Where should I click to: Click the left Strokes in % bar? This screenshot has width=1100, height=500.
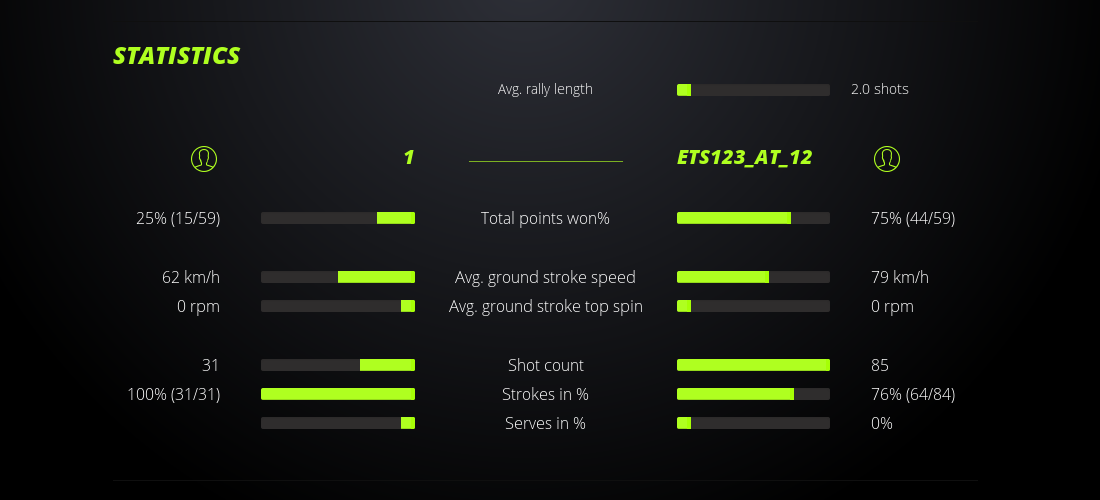coord(338,394)
